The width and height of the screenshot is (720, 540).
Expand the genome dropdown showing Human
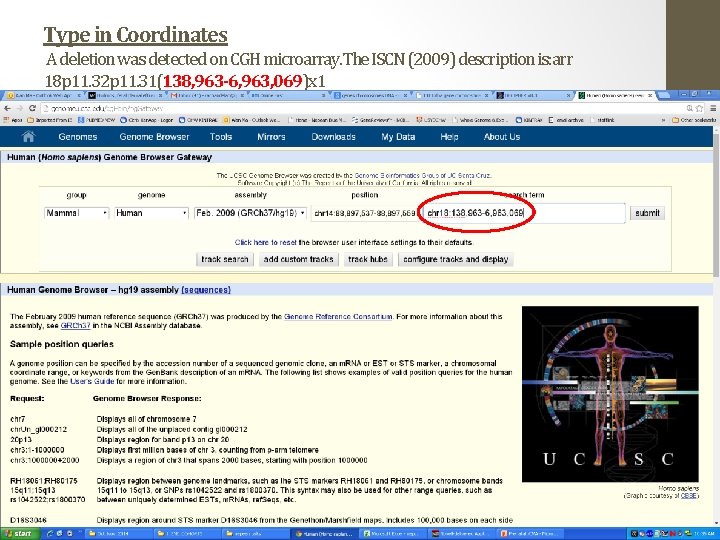coord(152,213)
